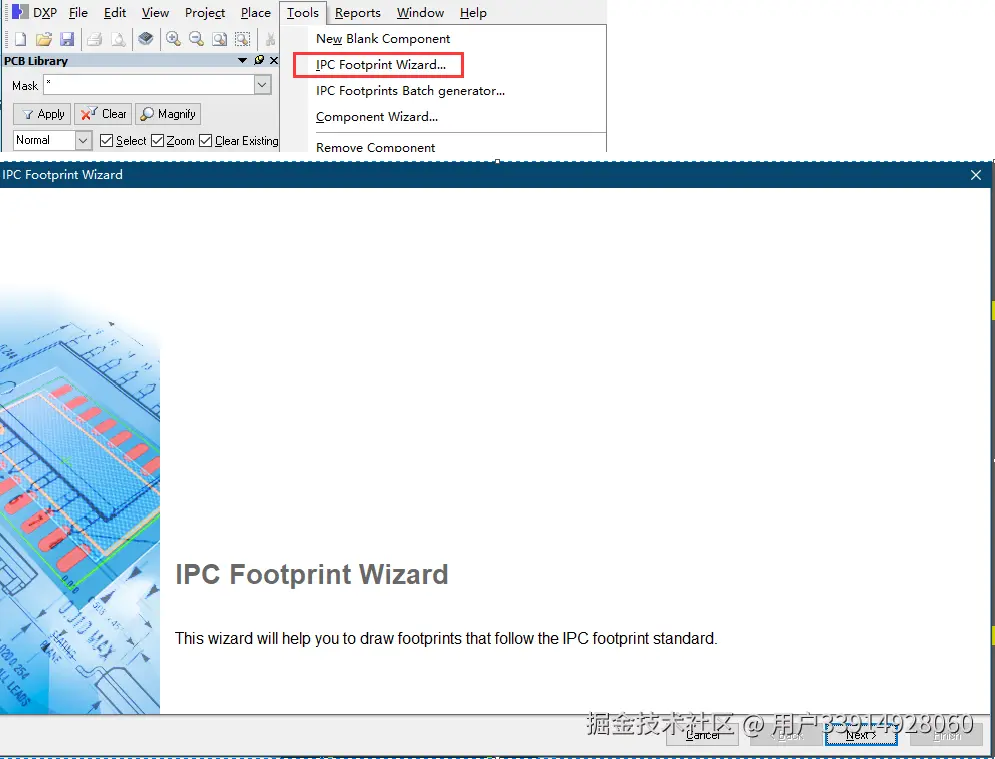Toggle the Zoom checkbox

click(157, 140)
